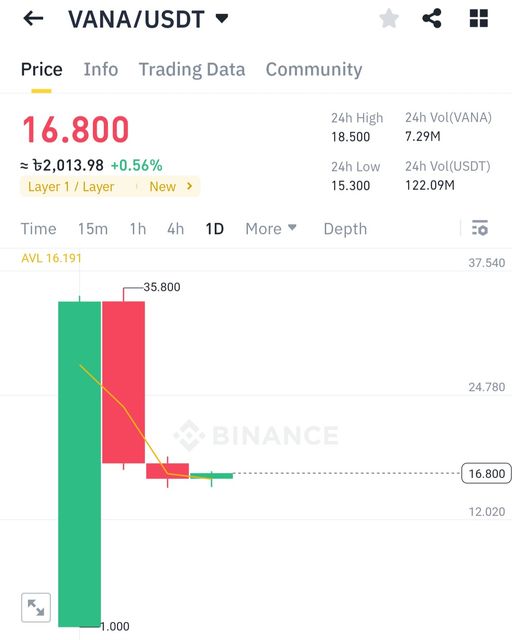Expand the VANA/USDT pair dropdown
This screenshot has height=640, width=512.
point(222,18)
